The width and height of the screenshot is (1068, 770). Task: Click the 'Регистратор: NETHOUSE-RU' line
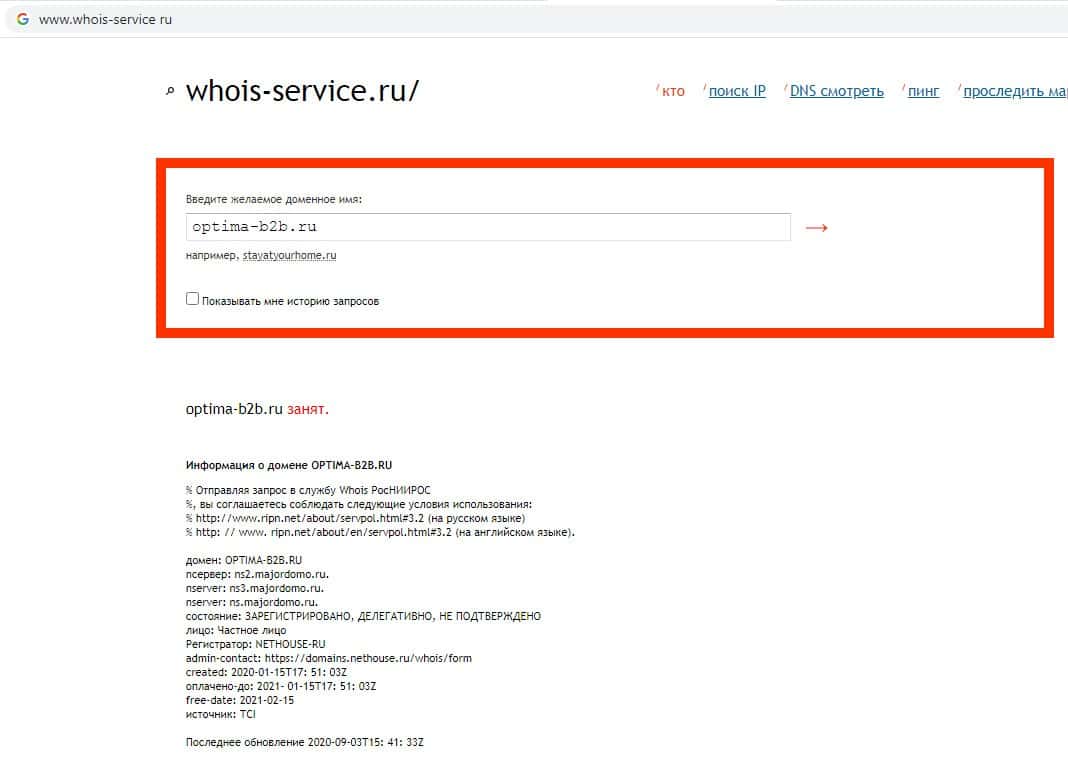point(255,645)
